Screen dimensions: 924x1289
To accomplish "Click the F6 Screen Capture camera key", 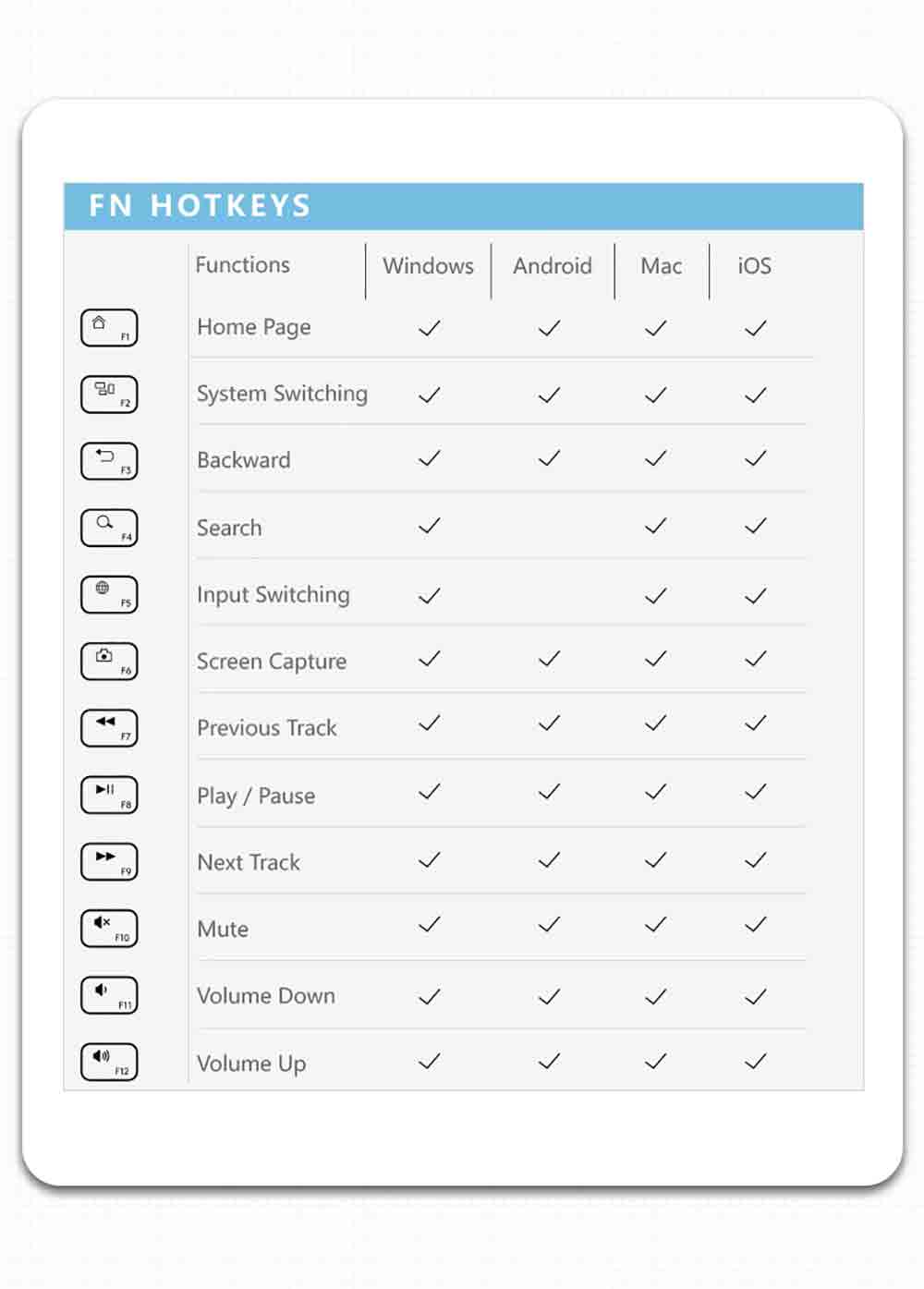I will (x=109, y=661).
